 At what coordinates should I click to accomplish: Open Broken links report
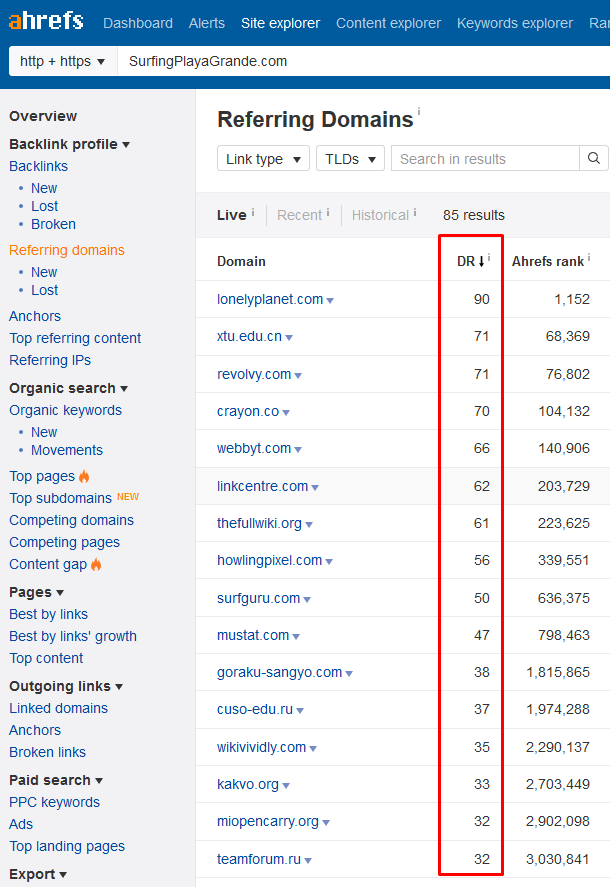48,752
